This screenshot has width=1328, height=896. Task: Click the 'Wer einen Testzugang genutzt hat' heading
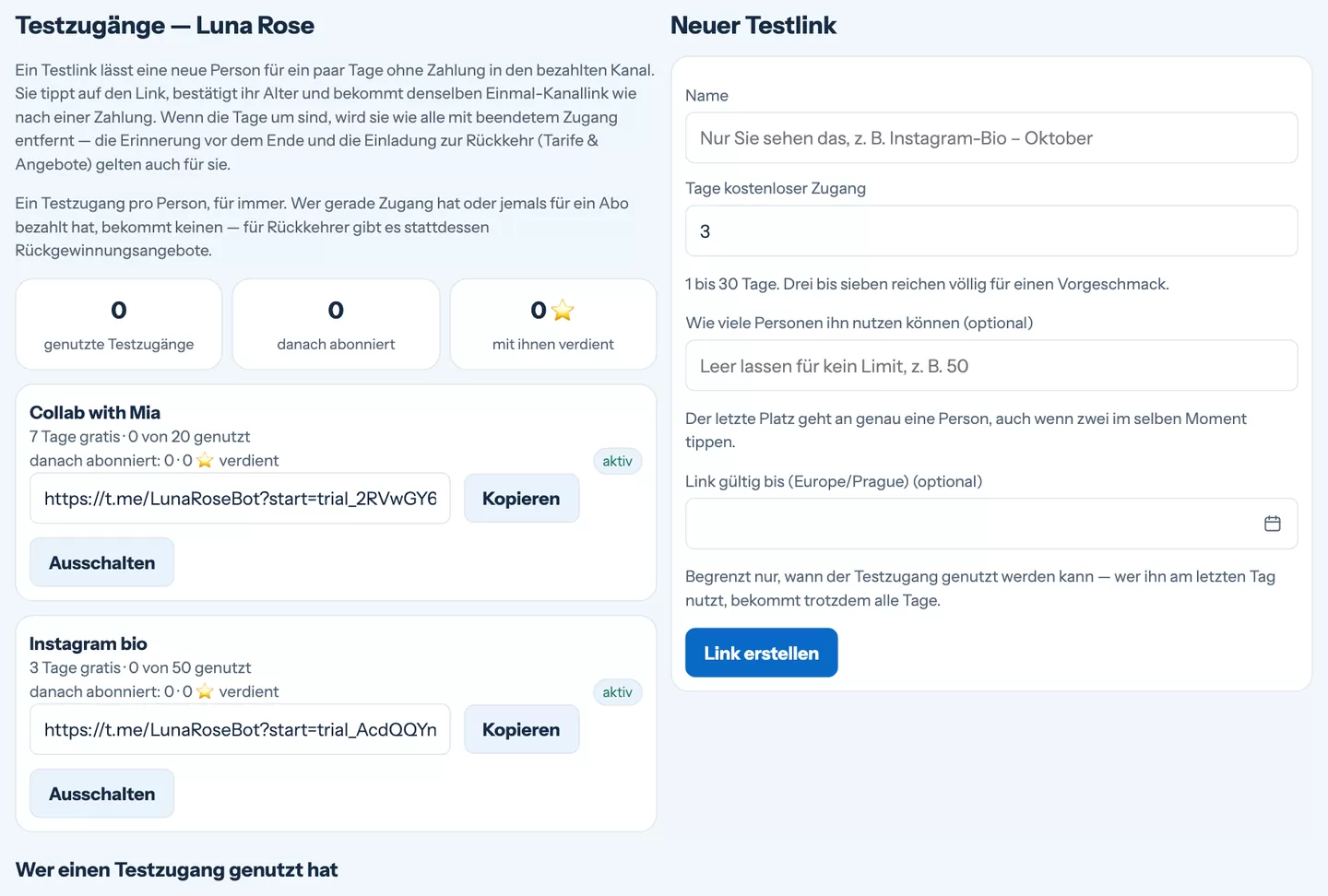point(177,870)
